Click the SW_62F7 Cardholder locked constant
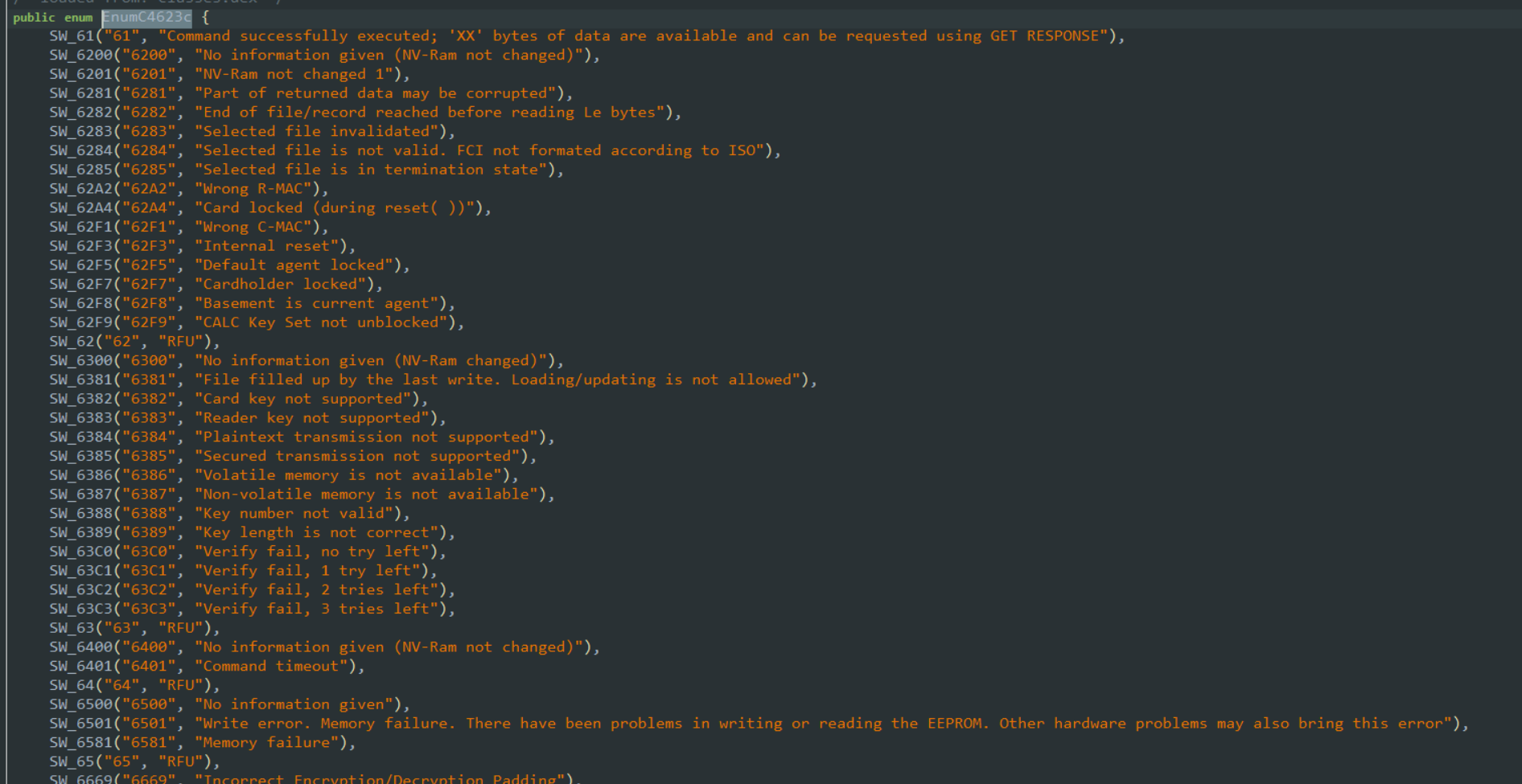1522x784 pixels. pos(80,285)
